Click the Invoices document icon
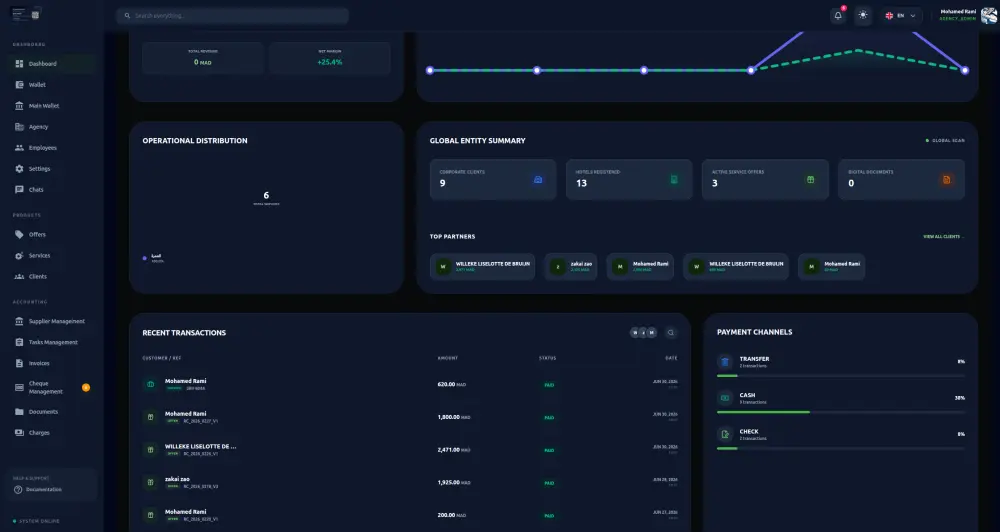The width and height of the screenshot is (1000, 532). (x=19, y=363)
